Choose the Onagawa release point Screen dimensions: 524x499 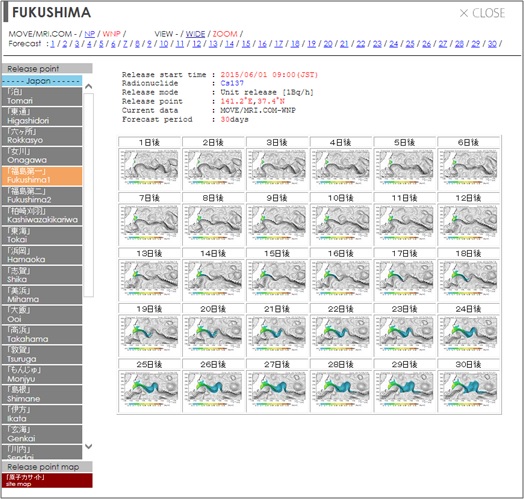pyautogui.click(x=42, y=156)
